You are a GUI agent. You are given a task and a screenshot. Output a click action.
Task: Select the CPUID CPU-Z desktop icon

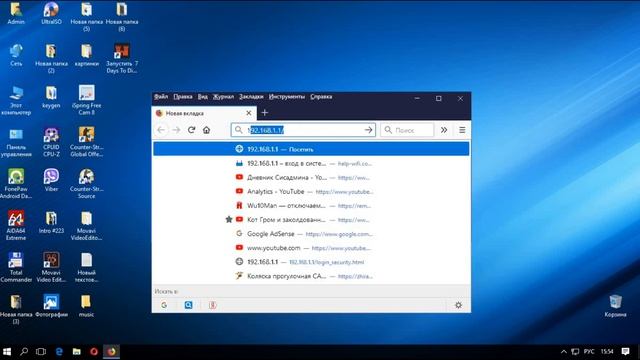click(51, 142)
